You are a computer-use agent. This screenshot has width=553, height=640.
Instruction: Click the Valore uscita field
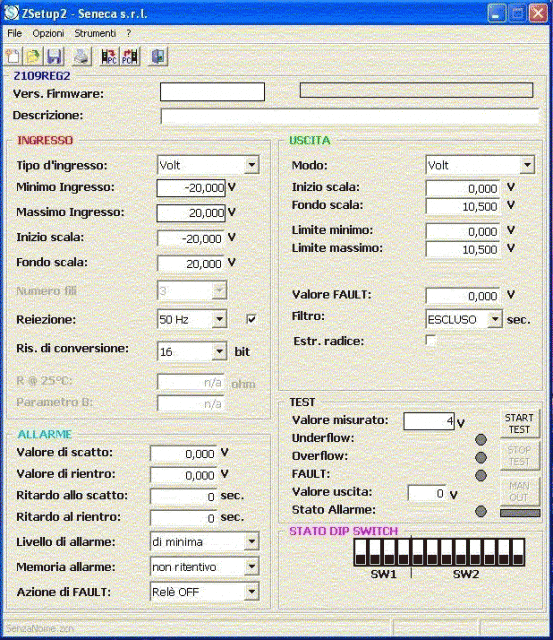tap(427, 493)
